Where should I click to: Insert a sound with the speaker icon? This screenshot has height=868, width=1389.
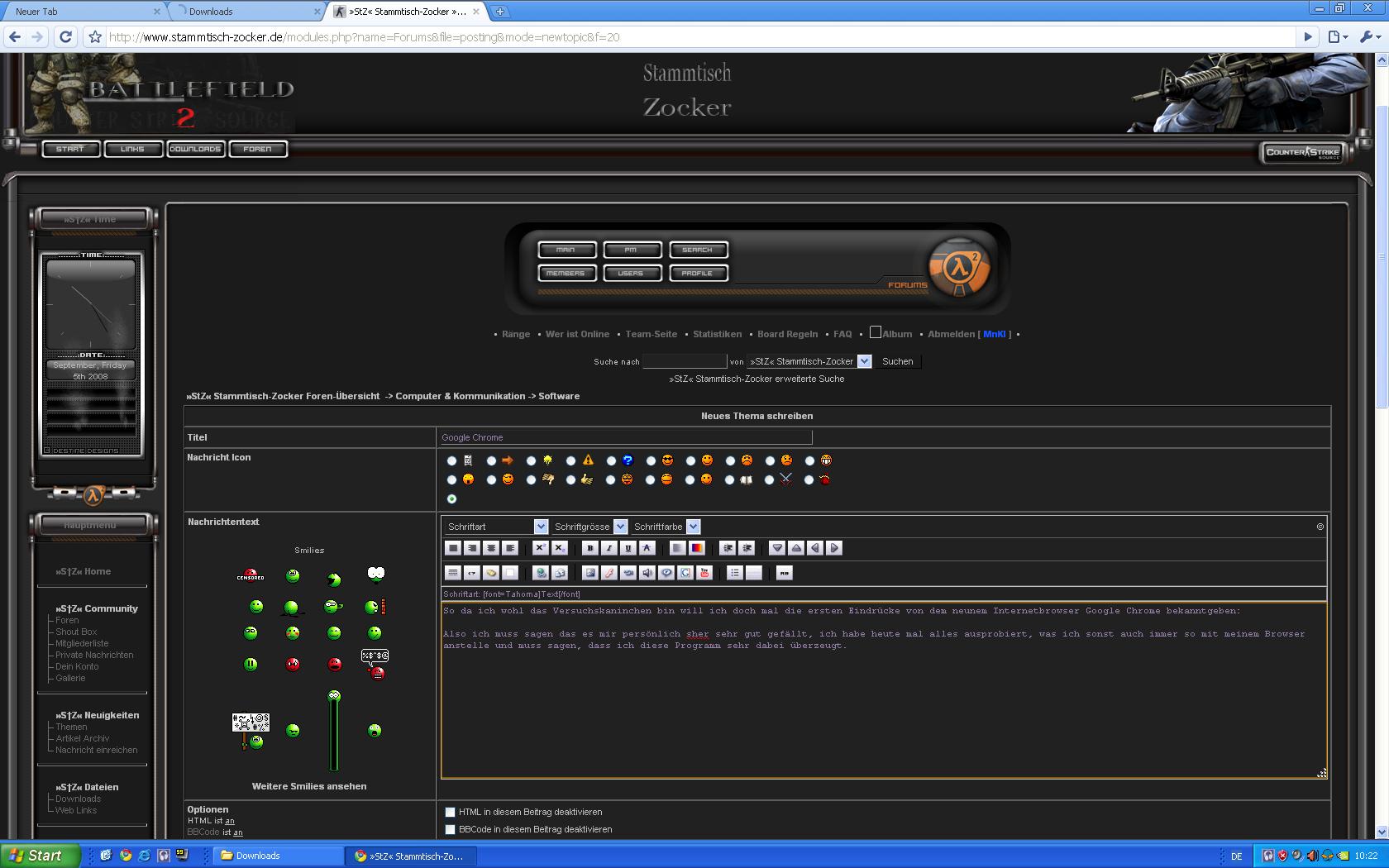point(647,573)
